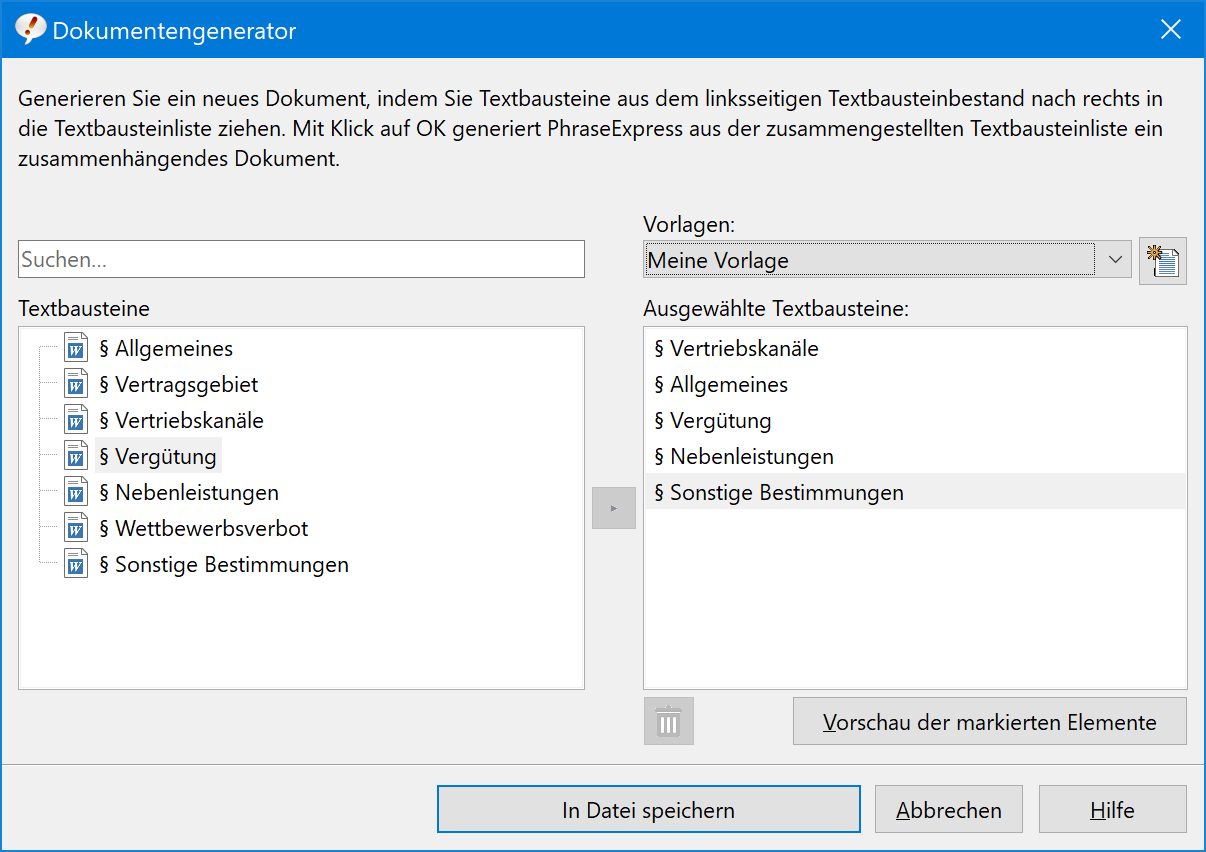Click the Word icon beside § Nebenleistungen in tree
The width and height of the screenshot is (1206, 852).
[x=76, y=492]
